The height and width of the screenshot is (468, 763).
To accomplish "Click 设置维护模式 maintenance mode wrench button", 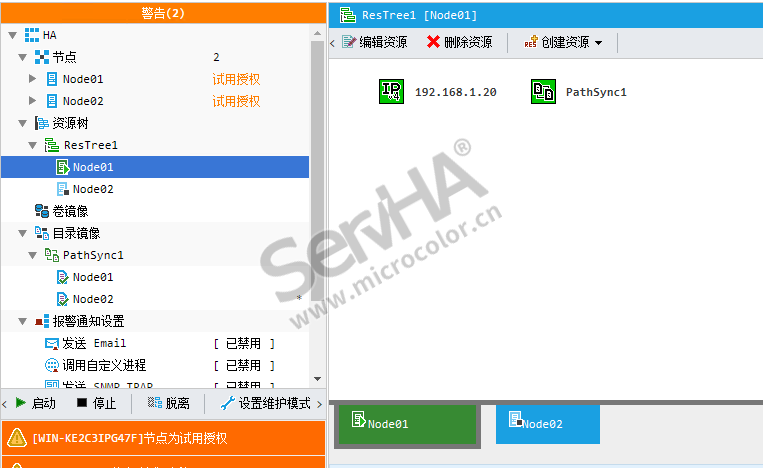I will [x=265, y=403].
